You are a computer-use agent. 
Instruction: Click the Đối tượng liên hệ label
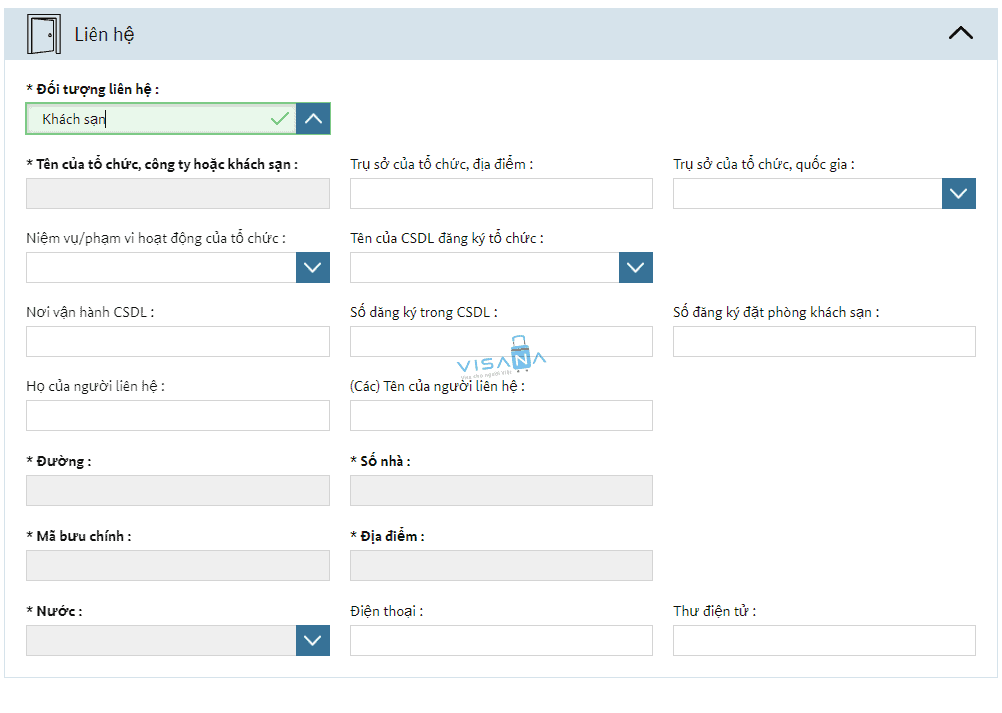(93, 89)
